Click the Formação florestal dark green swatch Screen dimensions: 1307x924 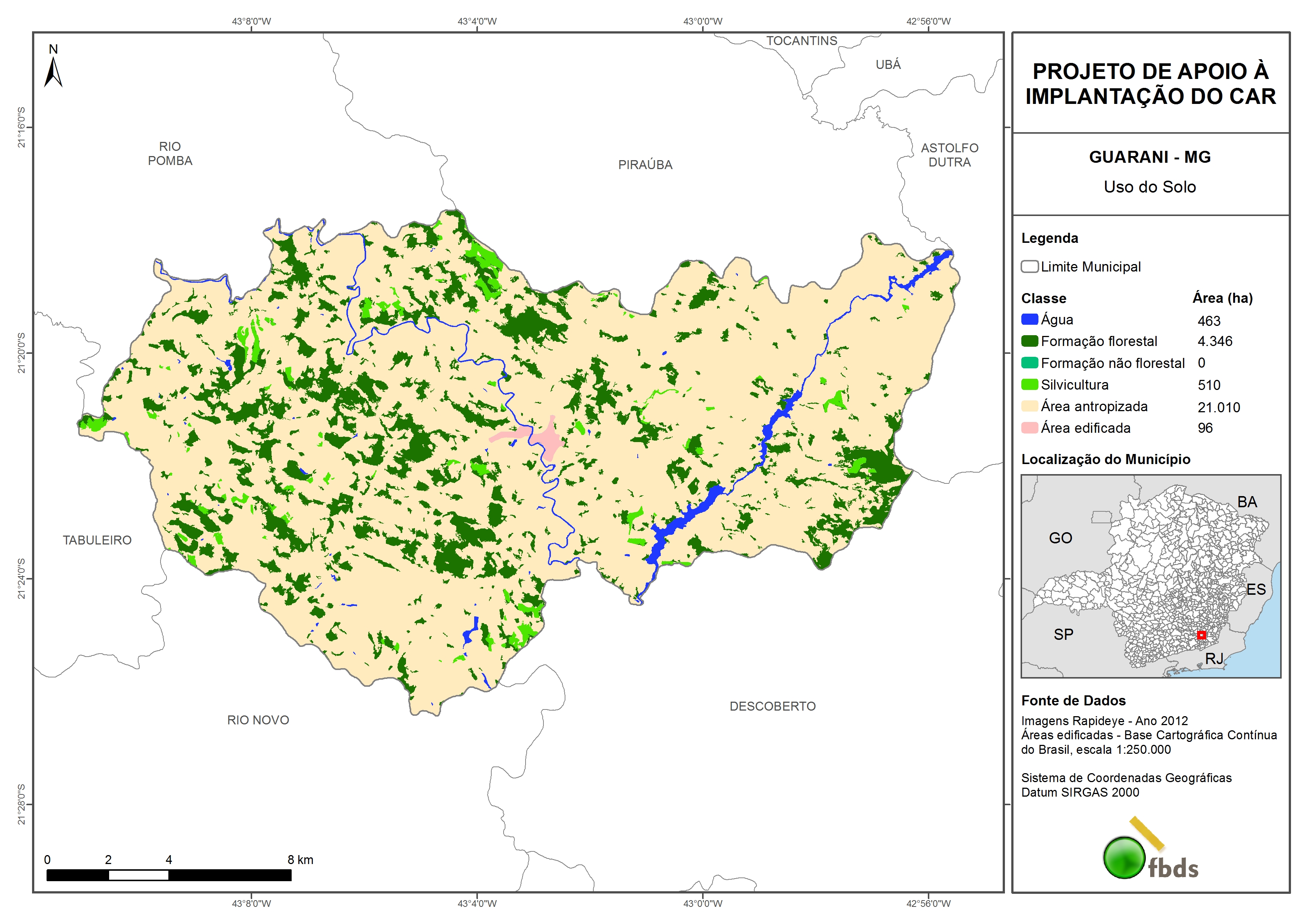(1029, 341)
